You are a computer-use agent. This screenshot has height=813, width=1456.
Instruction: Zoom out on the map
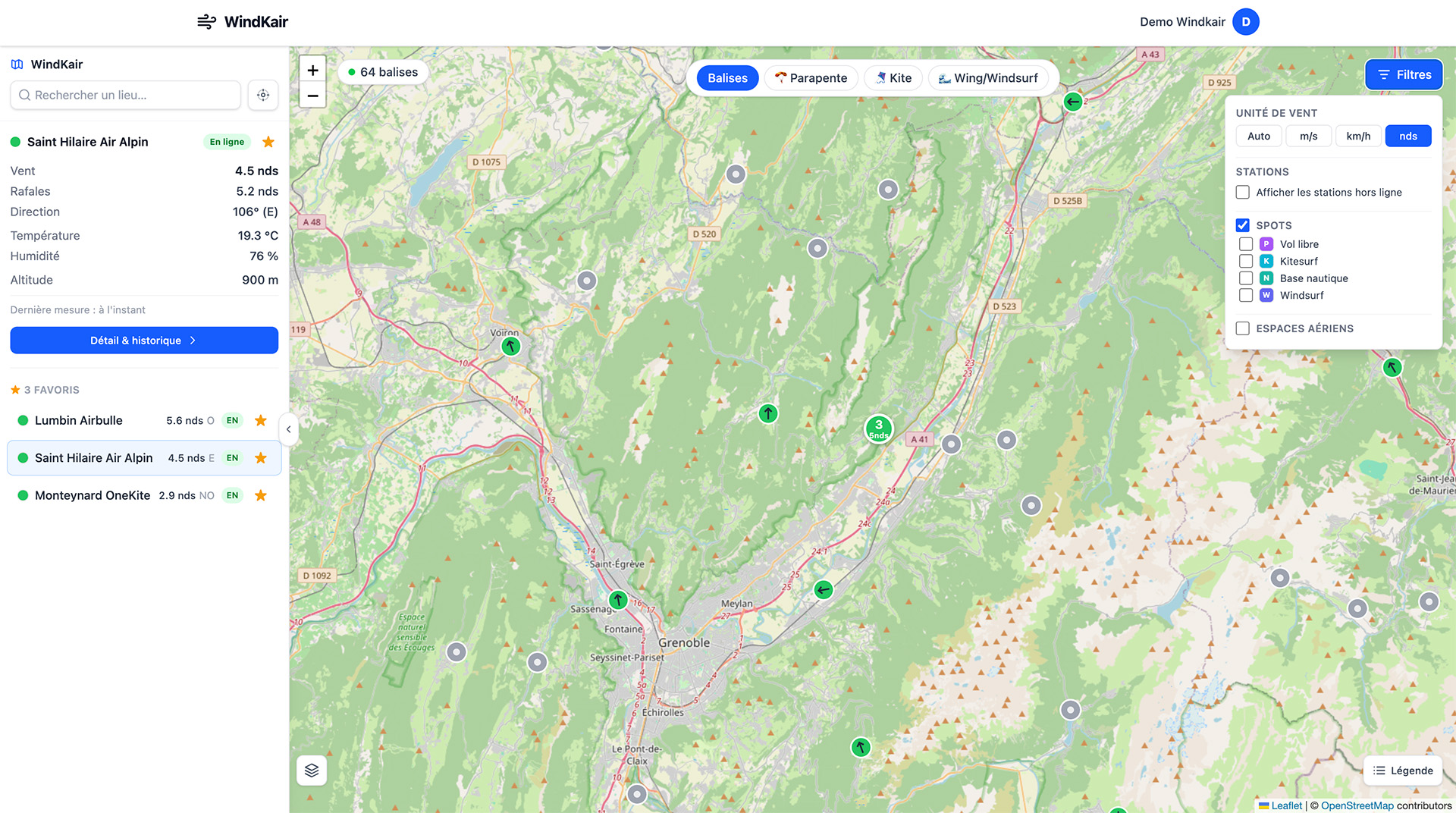pos(312,96)
